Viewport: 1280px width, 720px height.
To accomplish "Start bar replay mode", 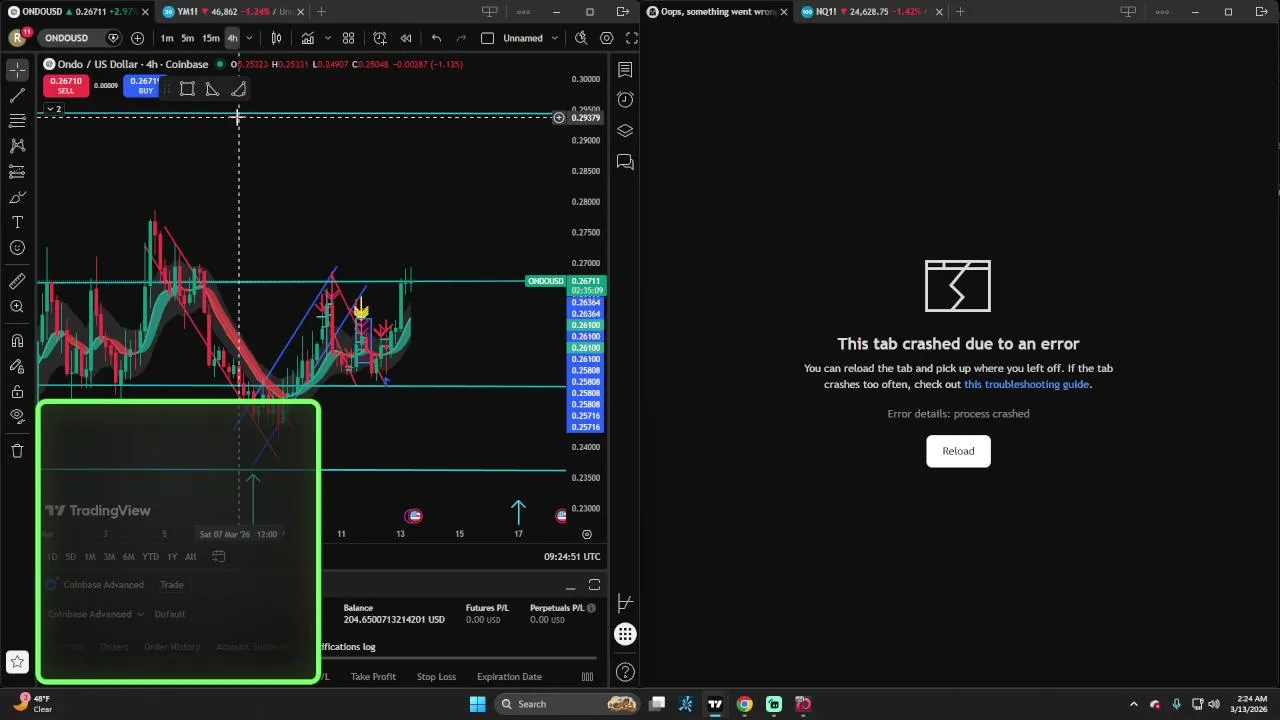I will tap(406, 38).
